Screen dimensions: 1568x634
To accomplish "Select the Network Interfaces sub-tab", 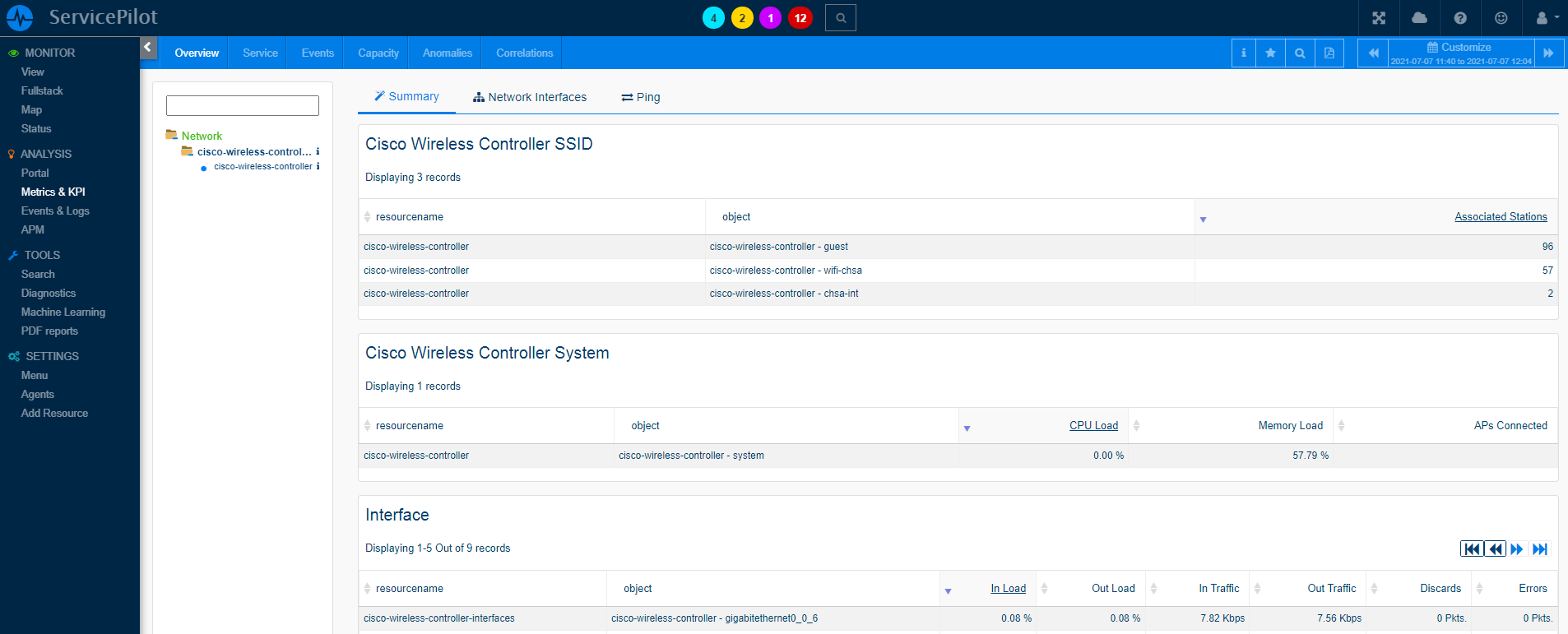I will pyautogui.click(x=530, y=97).
